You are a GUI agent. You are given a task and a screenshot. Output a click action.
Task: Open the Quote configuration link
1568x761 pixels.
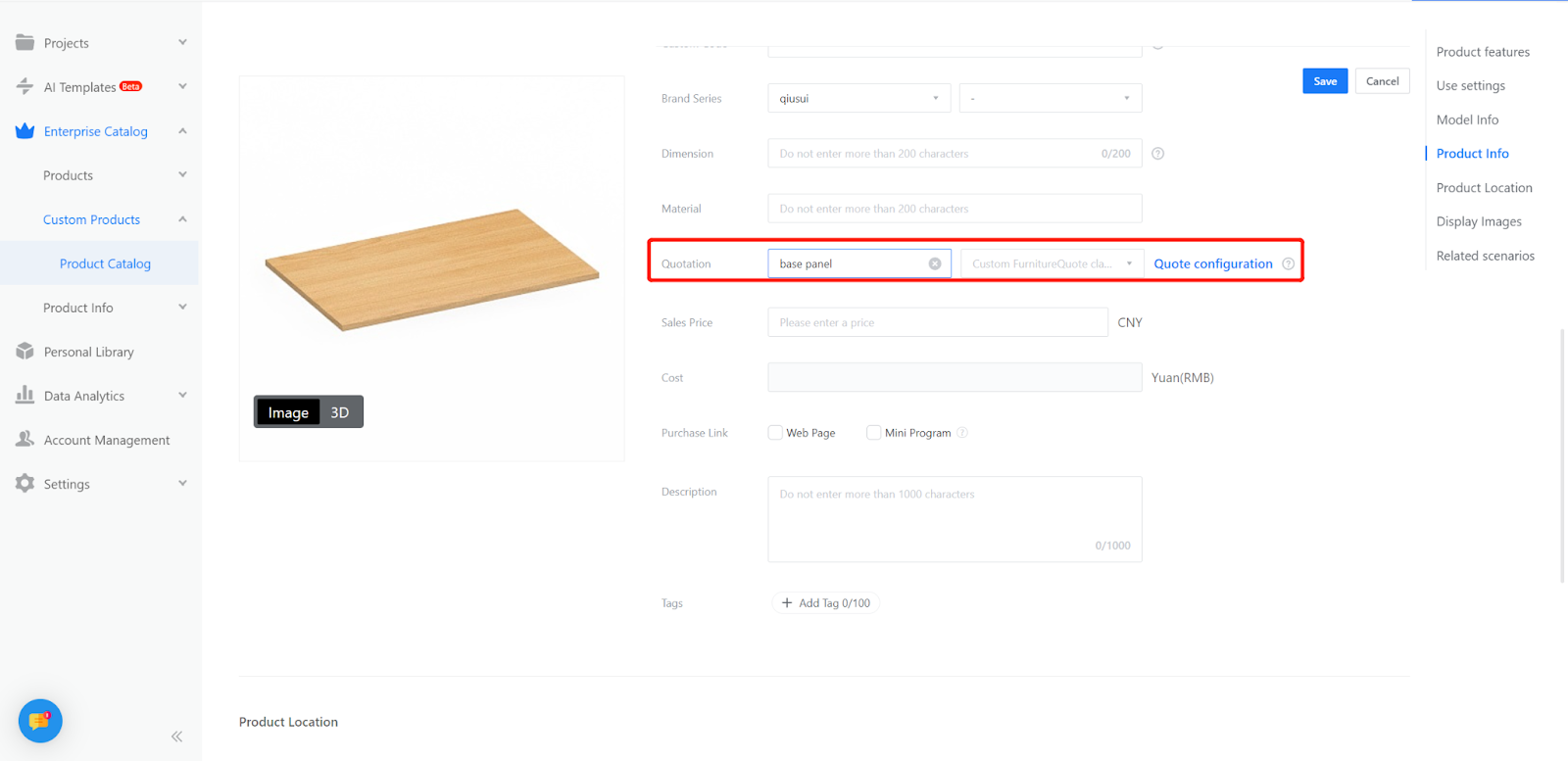pos(1213,263)
